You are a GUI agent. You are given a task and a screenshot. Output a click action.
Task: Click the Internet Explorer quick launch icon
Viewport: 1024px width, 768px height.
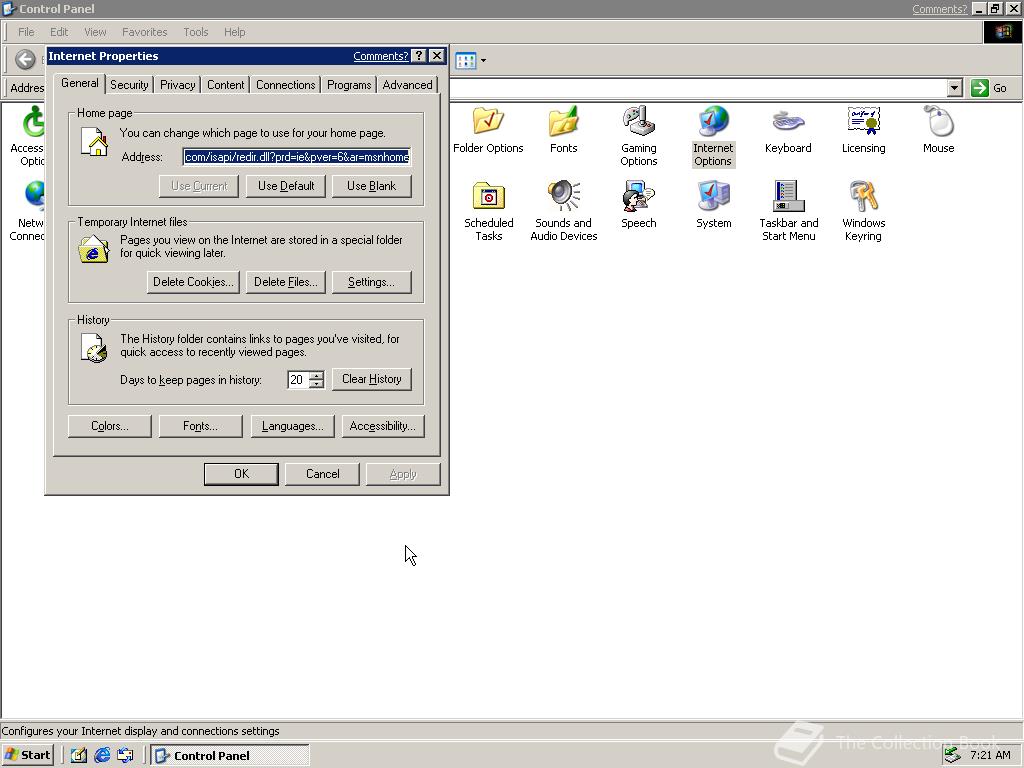[x=102, y=755]
